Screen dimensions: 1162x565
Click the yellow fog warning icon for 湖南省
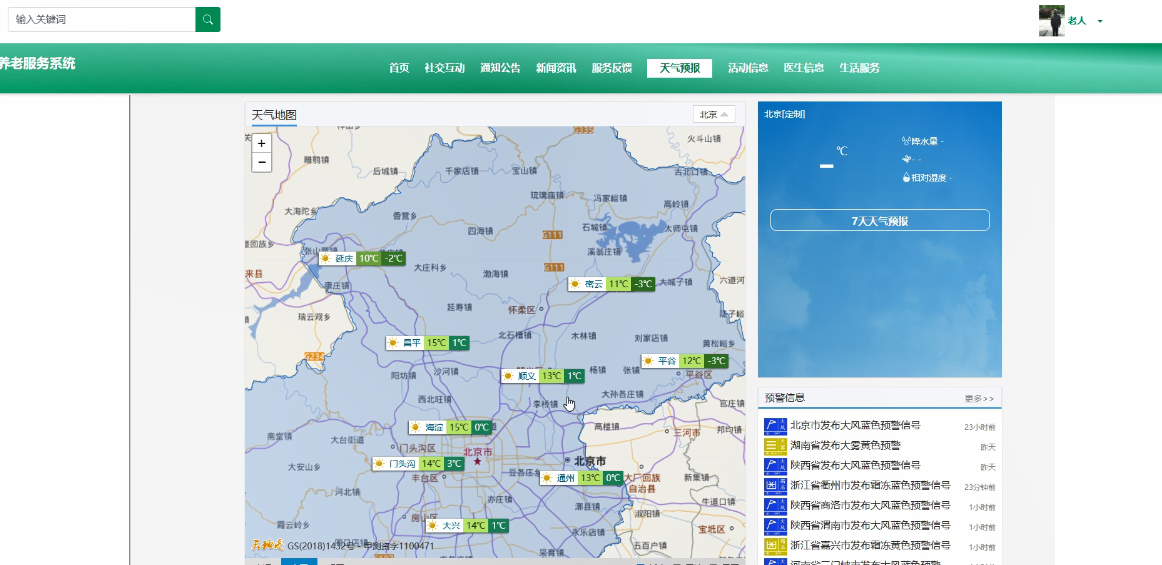click(774, 446)
